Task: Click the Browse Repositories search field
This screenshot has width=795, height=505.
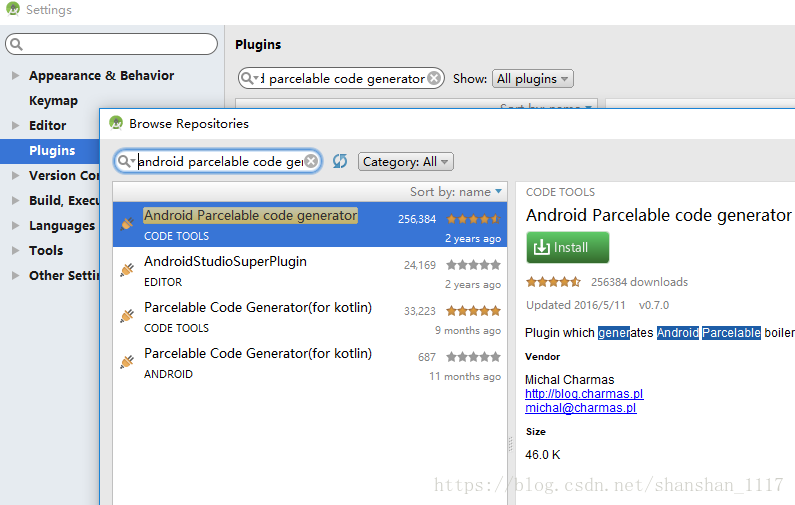Action: click(218, 161)
